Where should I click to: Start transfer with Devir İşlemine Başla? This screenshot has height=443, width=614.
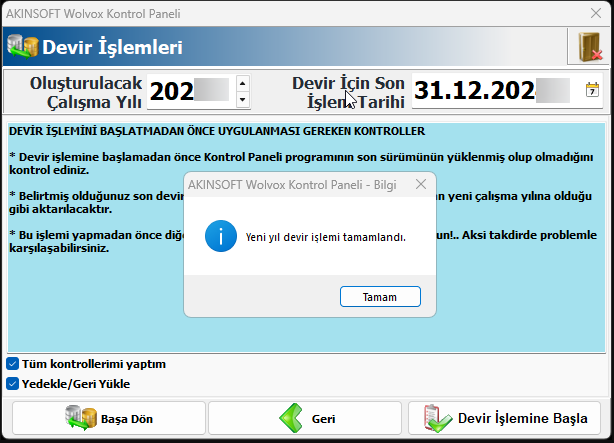504,418
